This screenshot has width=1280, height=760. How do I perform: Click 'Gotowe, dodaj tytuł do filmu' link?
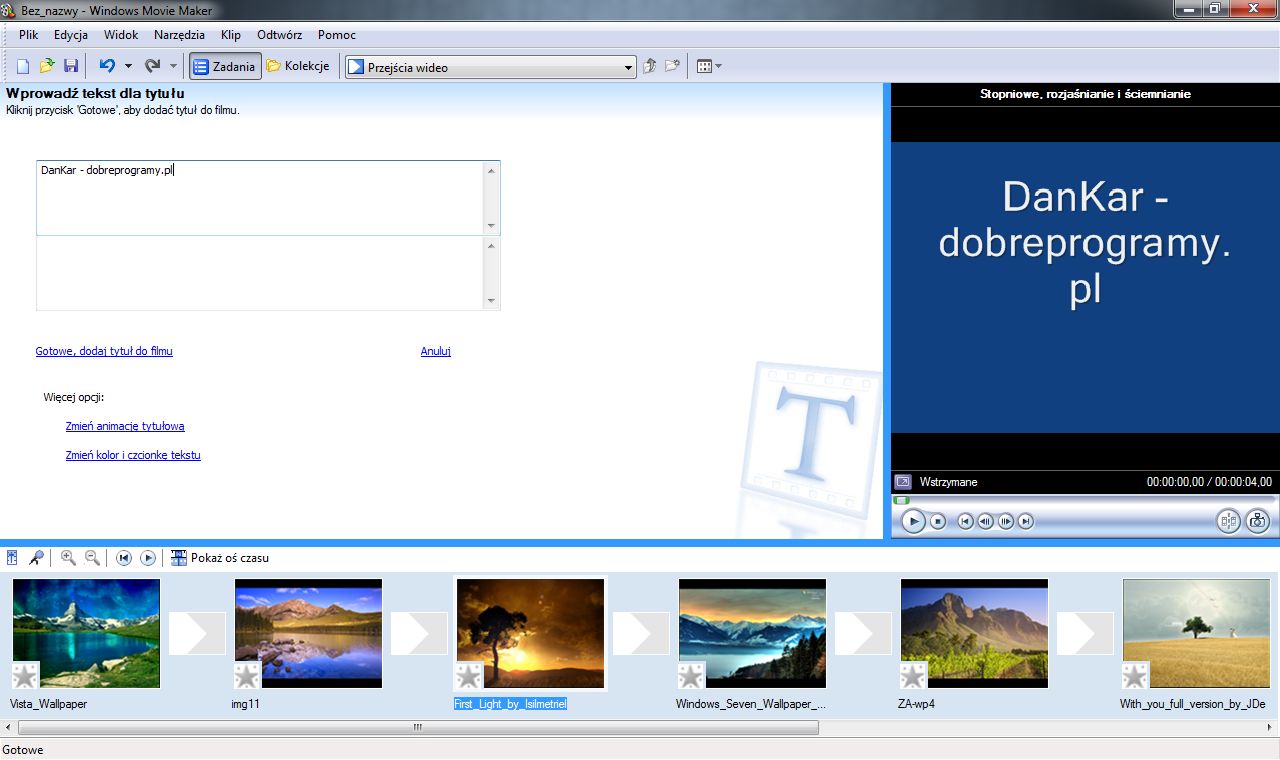[x=104, y=352]
